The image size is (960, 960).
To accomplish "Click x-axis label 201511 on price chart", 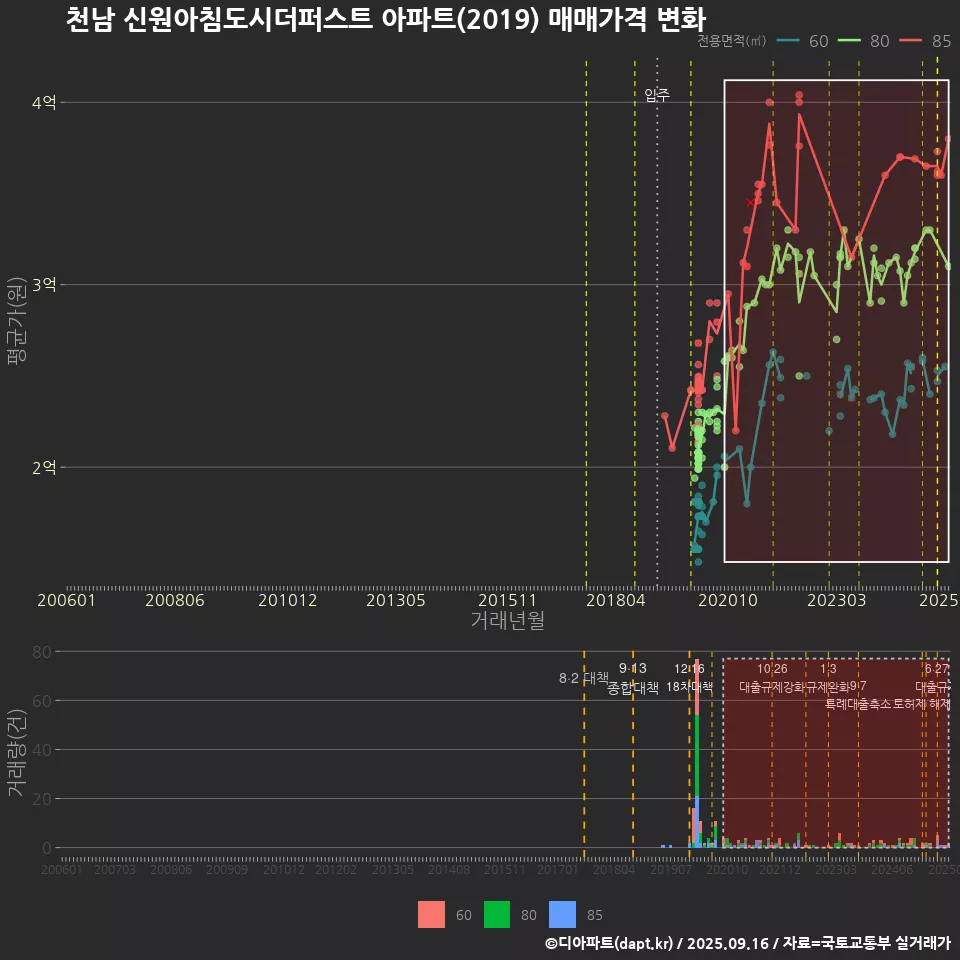I will point(508,600).
